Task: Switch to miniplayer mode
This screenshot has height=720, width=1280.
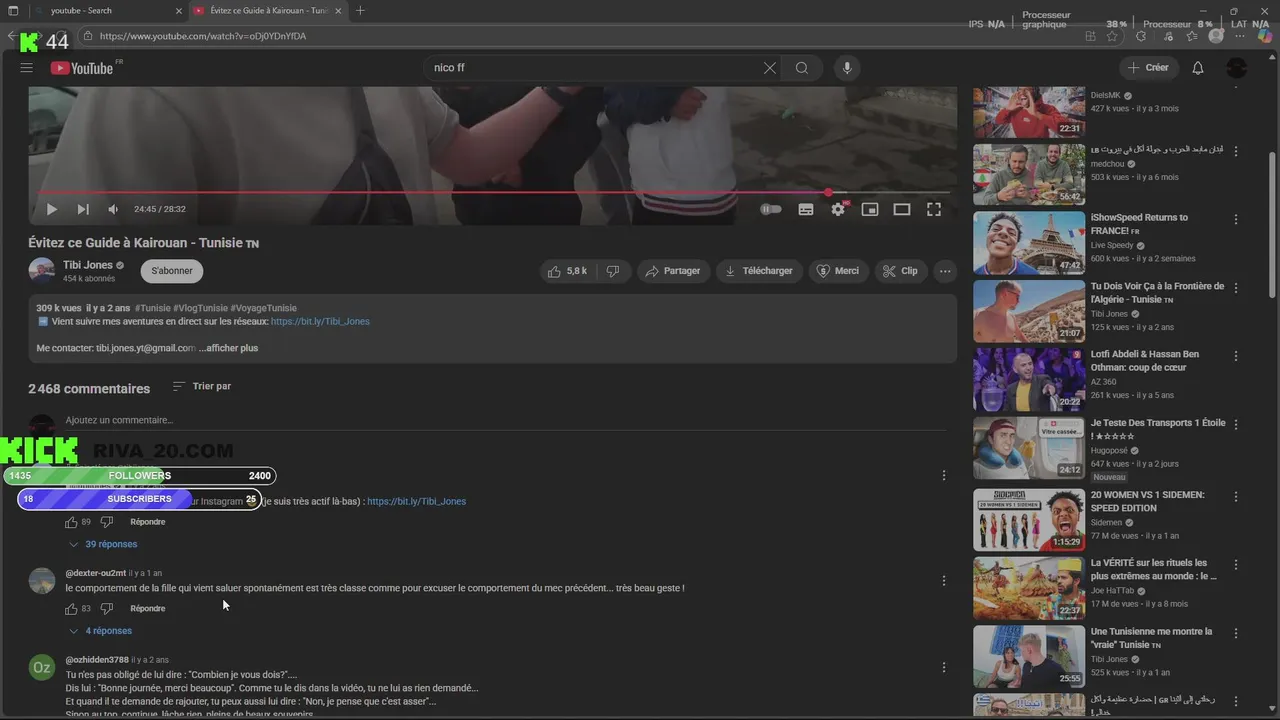Action: click(x=870, y=209)
